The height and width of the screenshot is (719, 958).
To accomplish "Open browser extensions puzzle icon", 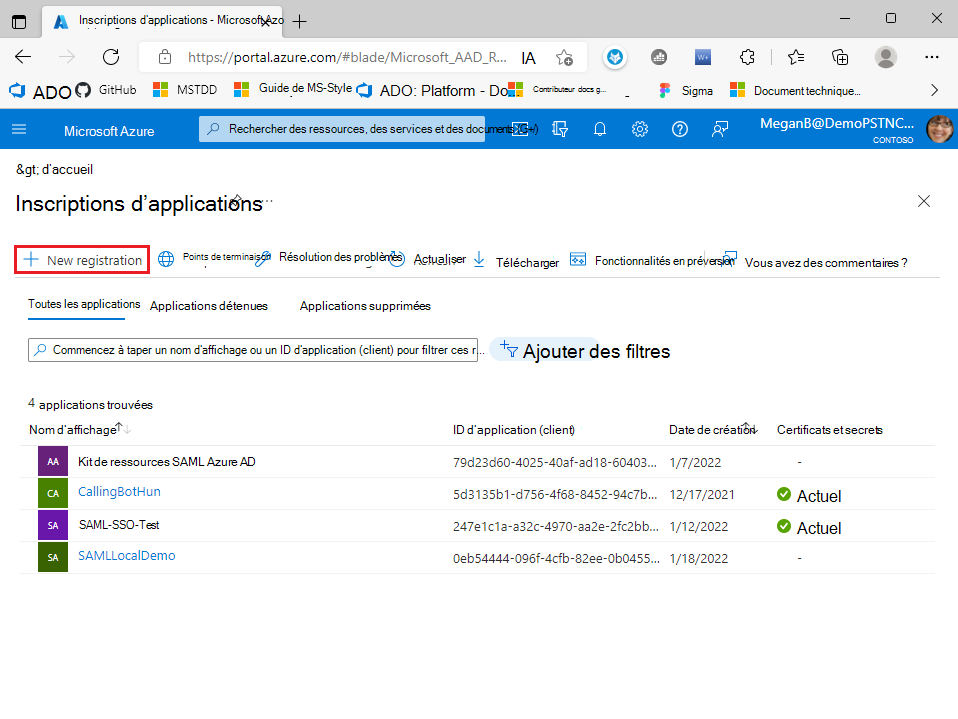I will pyautogui.click(x=747, y=57).
